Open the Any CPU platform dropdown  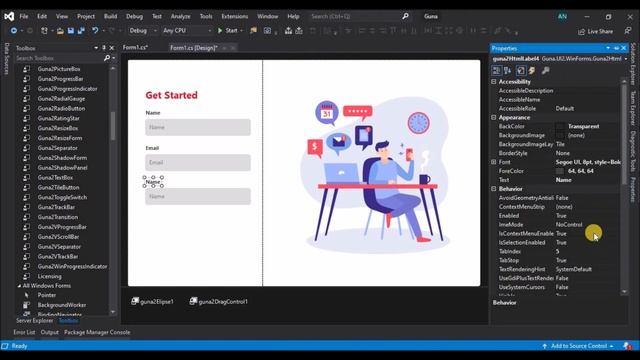tap(187, 31)
